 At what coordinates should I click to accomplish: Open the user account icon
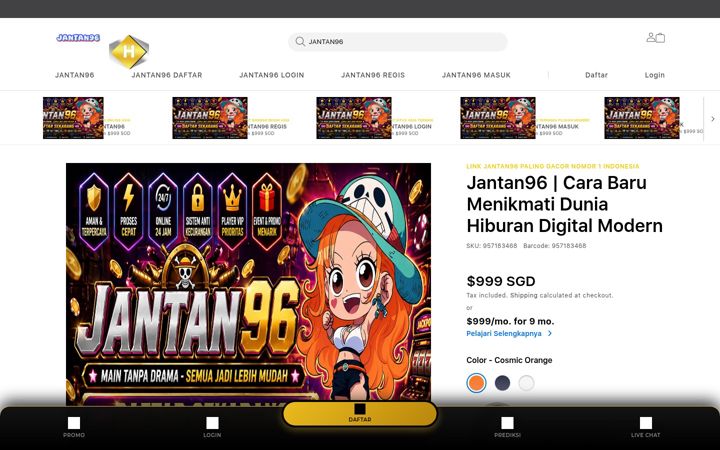pyautogui.click(x=651, y=37)
